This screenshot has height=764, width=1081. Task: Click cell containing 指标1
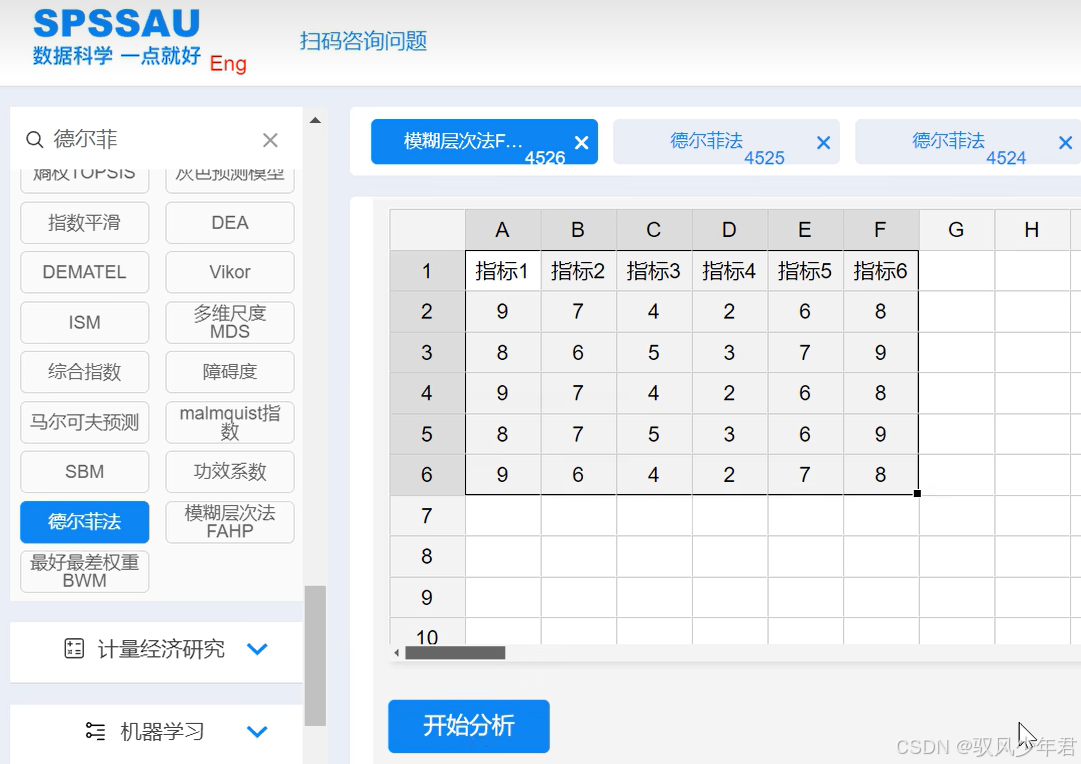coord(503,271)
